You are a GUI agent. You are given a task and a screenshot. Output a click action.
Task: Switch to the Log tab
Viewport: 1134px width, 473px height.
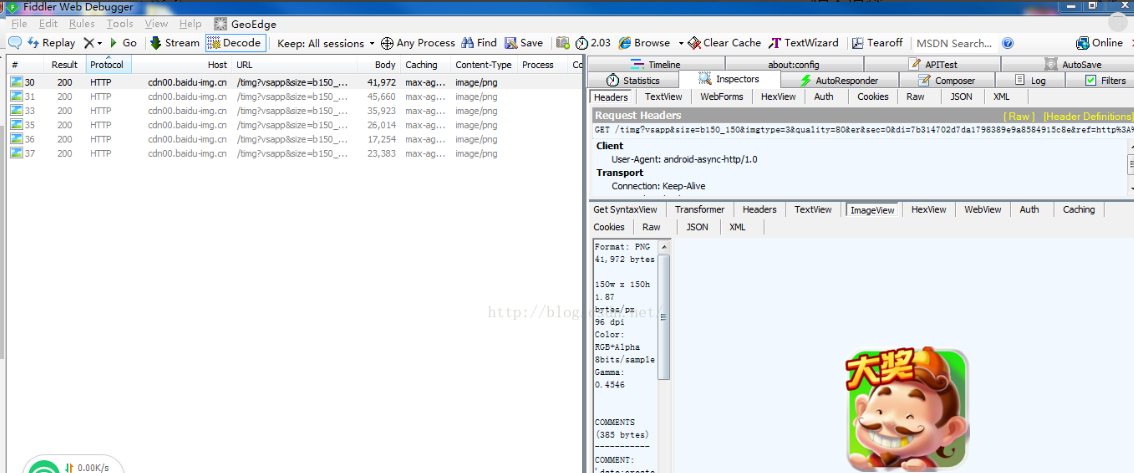point(1030,80)
